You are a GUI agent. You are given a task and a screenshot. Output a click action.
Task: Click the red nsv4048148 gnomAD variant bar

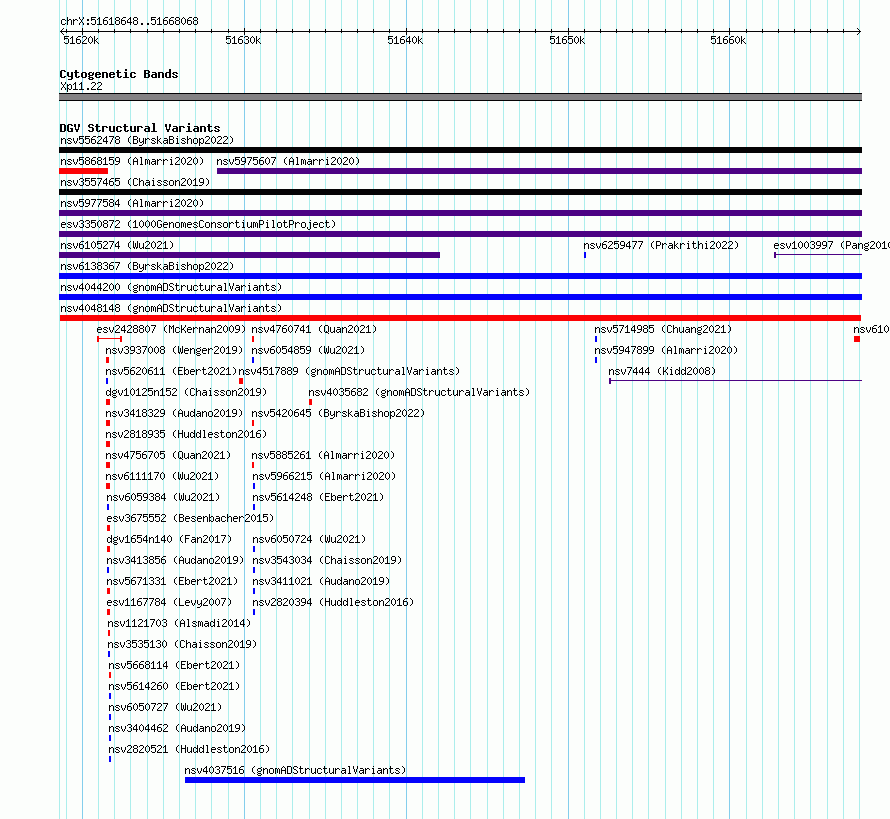(x=460, y=318)
